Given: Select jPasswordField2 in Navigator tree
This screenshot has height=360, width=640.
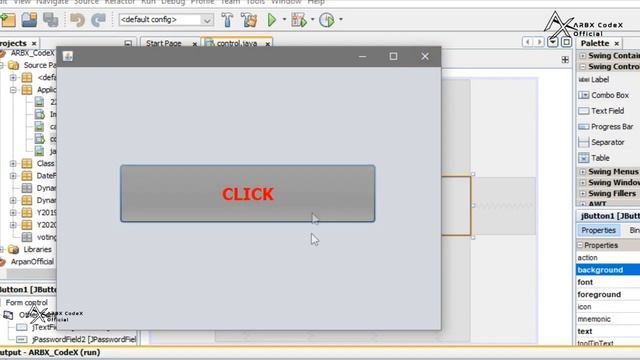Looking at the screenshot, I should [84, 339].
